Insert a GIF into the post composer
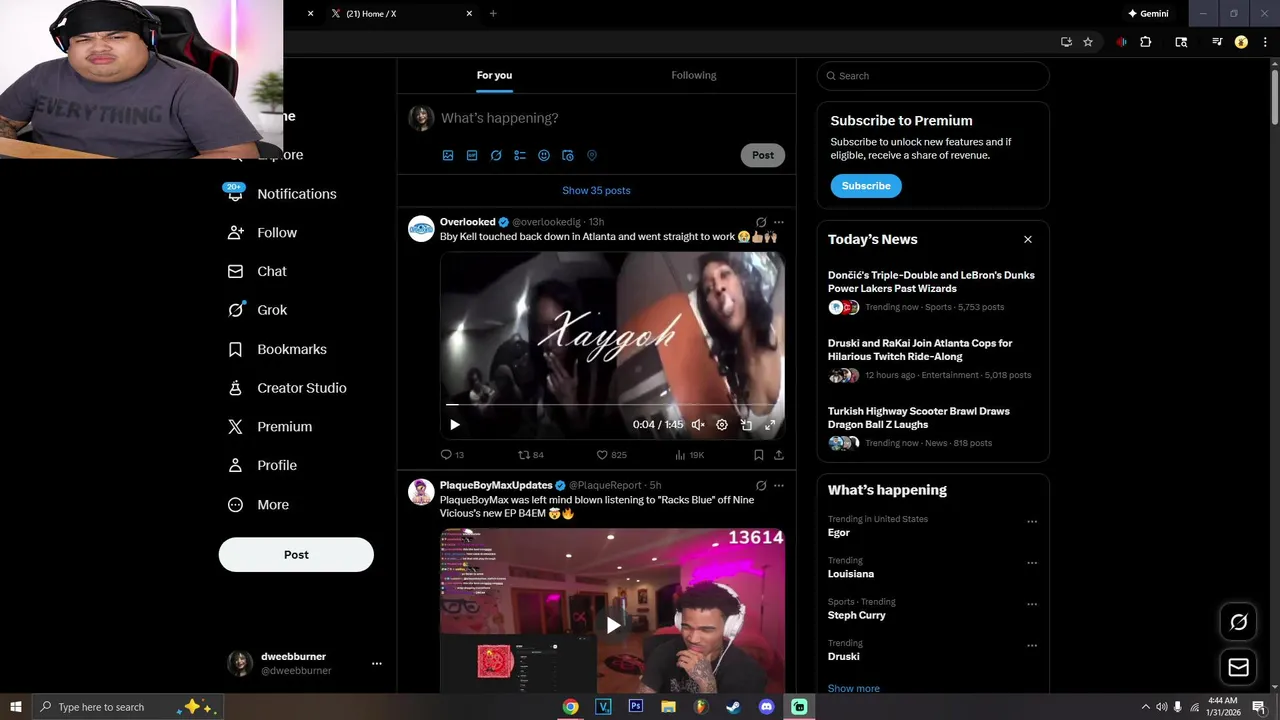Viewport: 1280px width, 720px height. tap(472, 155)
